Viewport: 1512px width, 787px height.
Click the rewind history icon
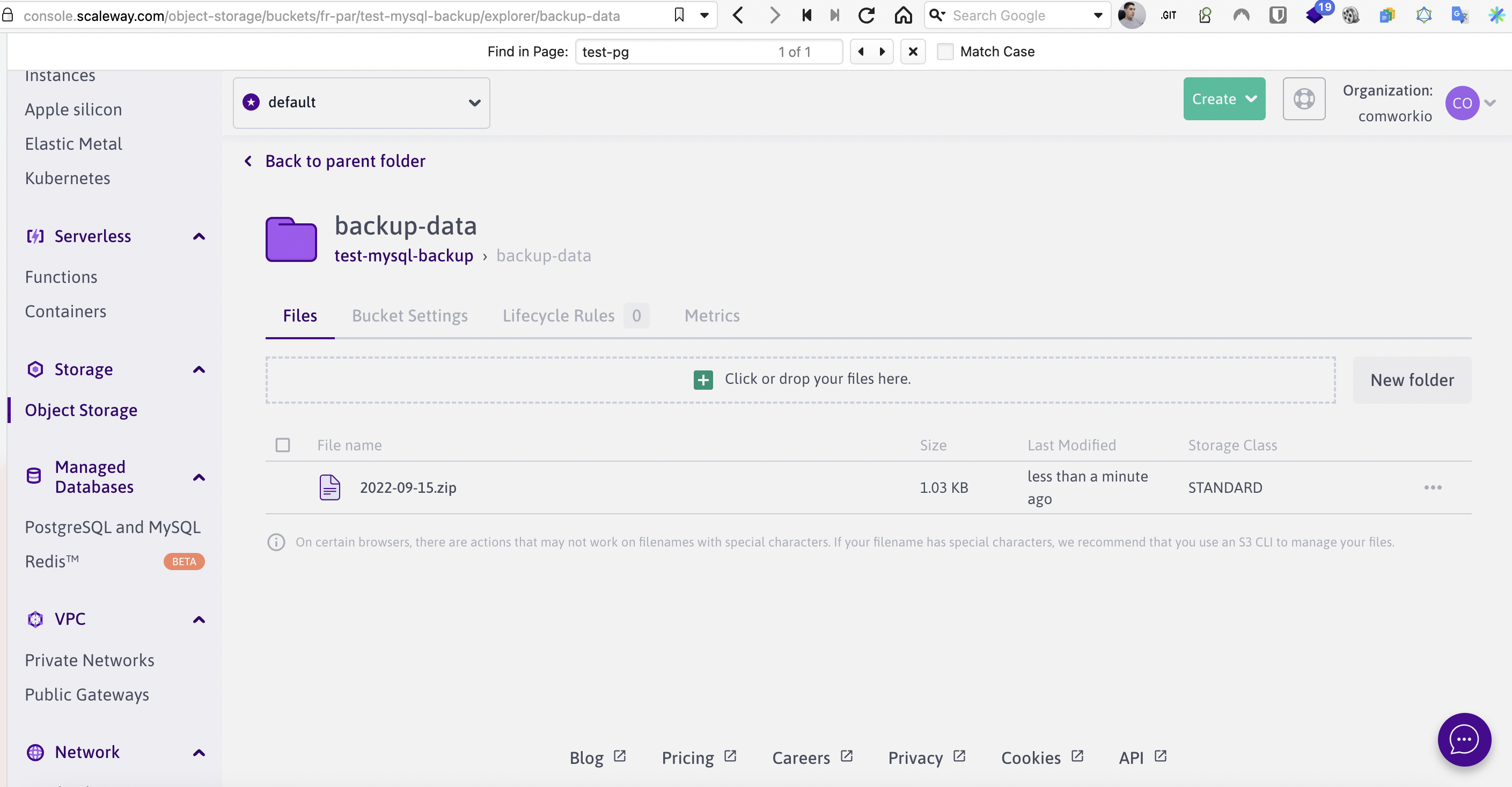click(x=806, y=15)
